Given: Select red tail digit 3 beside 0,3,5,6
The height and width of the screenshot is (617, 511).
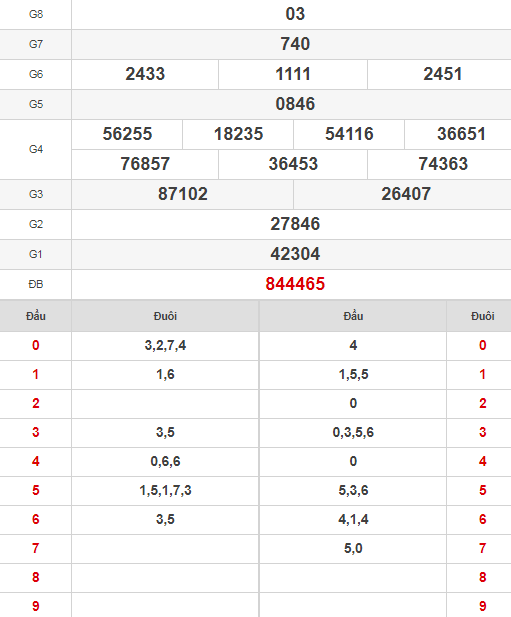Looking at the screenshot, I should coord(483,432).
